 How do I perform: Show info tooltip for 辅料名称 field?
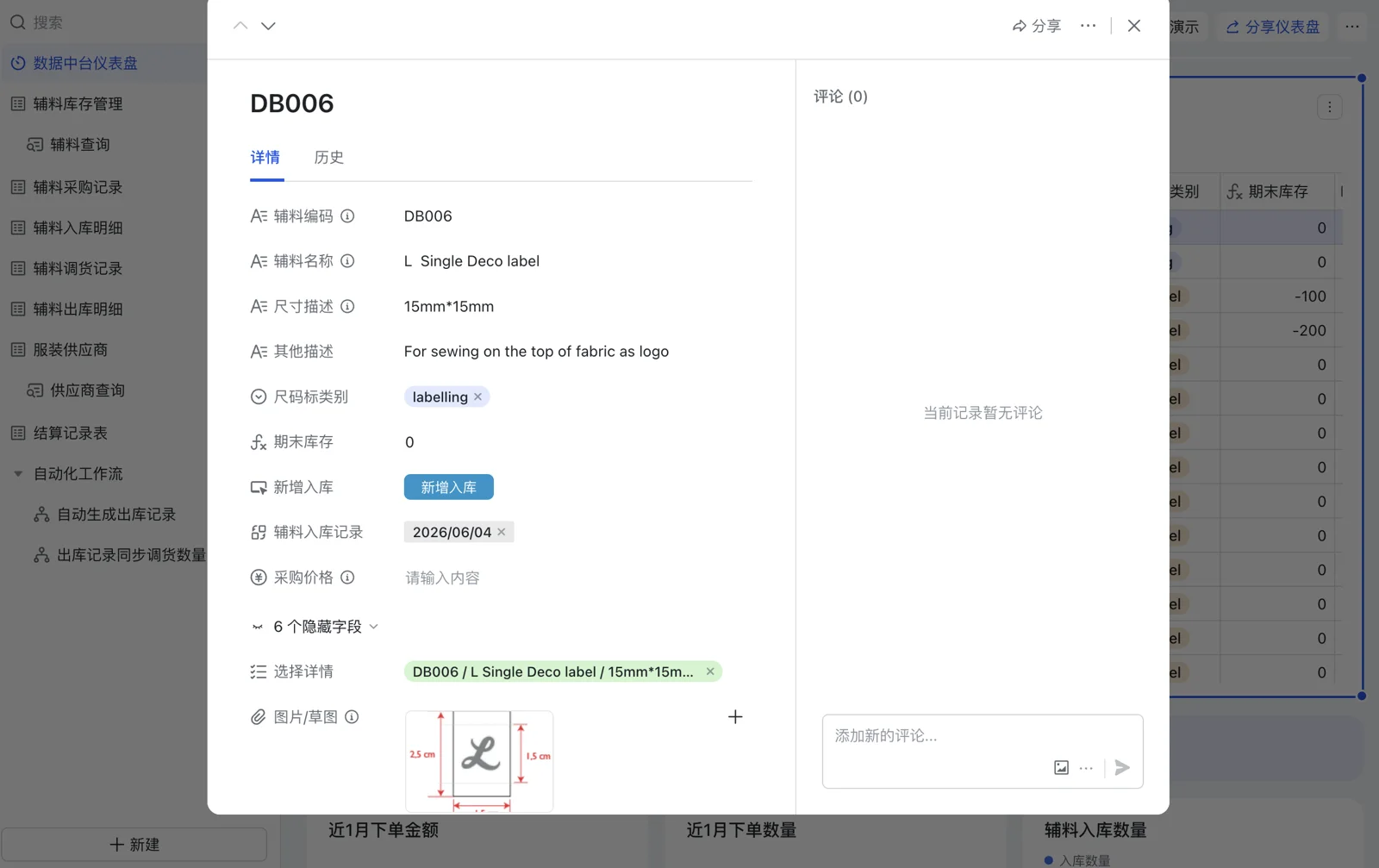coord(347,261)
